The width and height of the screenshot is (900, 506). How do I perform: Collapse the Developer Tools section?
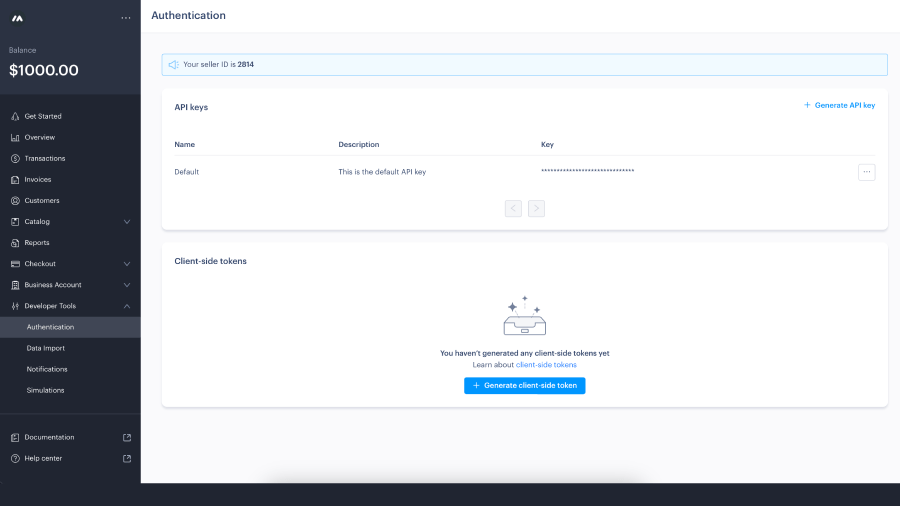(127, 306)
